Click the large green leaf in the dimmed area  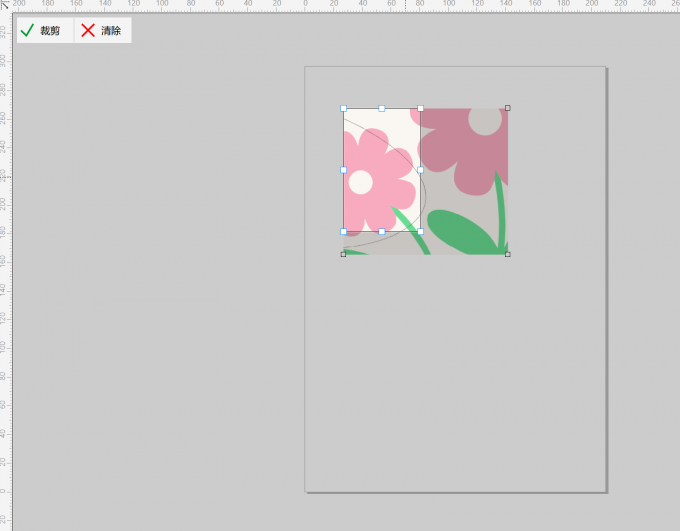coord(462,233)
